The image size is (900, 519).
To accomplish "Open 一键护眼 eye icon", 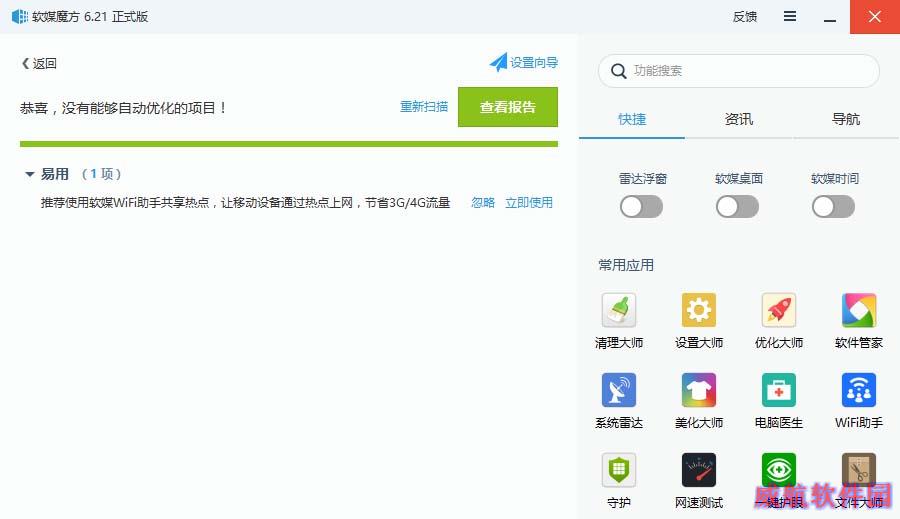I will click(779, 470).
